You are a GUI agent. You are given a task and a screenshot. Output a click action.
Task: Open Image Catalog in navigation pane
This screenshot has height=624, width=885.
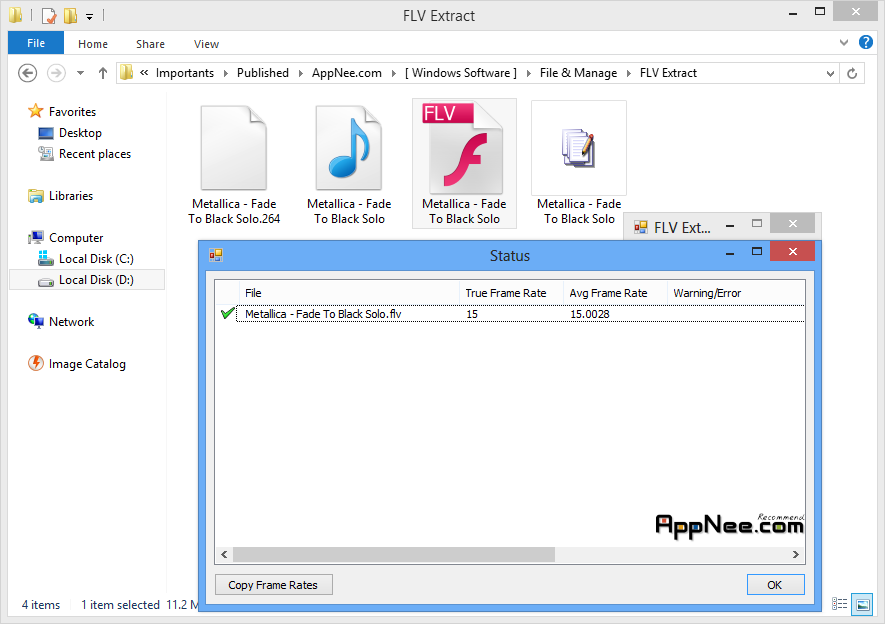87,364
